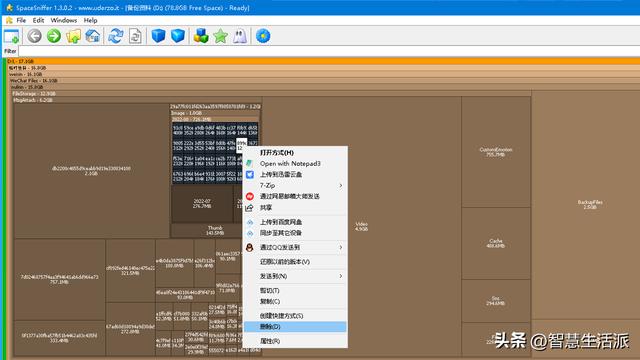The image size is (640, 360).
Task: Click inside the Filter input field
Action: (329, 51)
